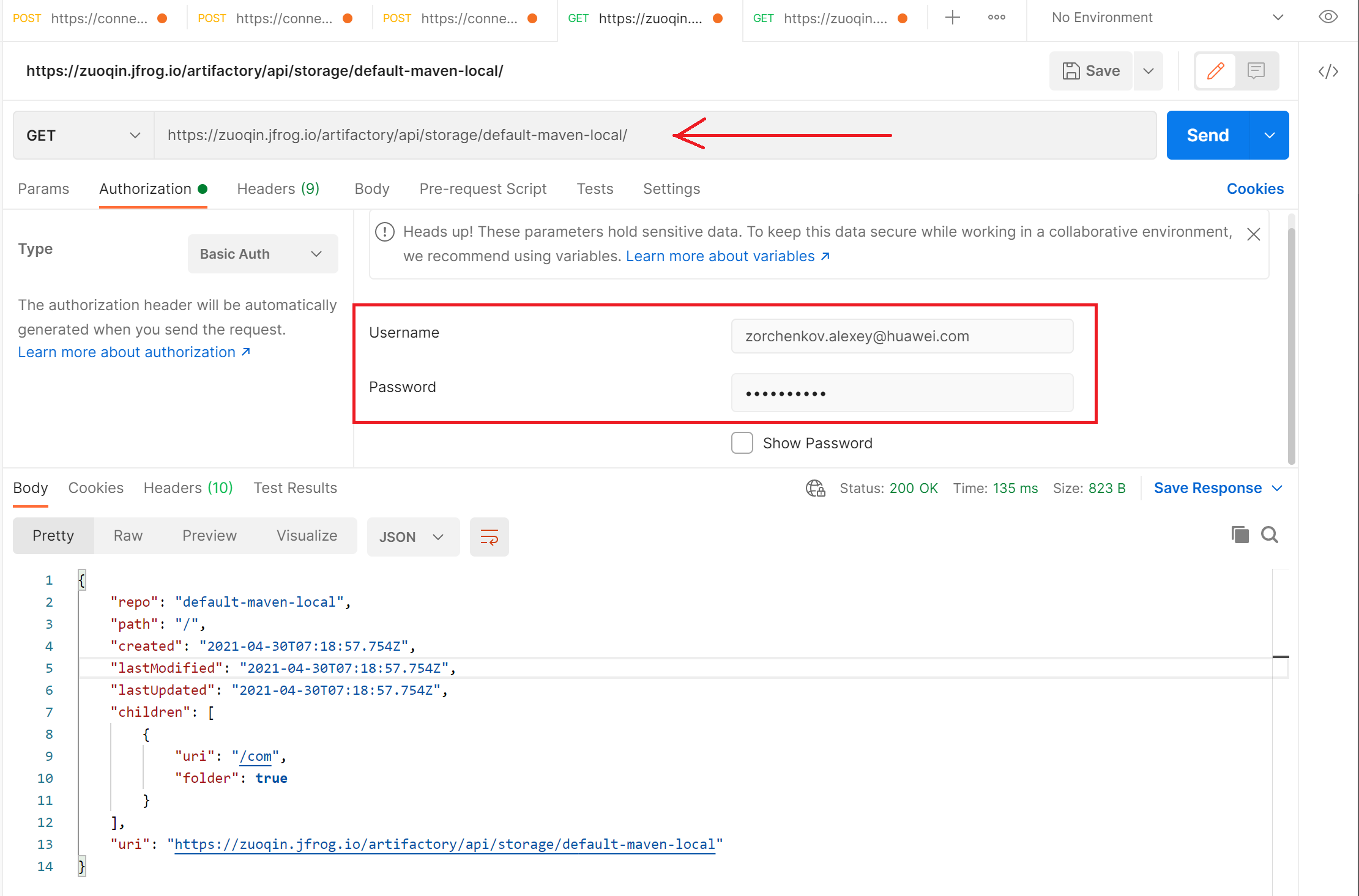
Task: Open the comments icon next to edit
Action: [x=1257, y=70]
